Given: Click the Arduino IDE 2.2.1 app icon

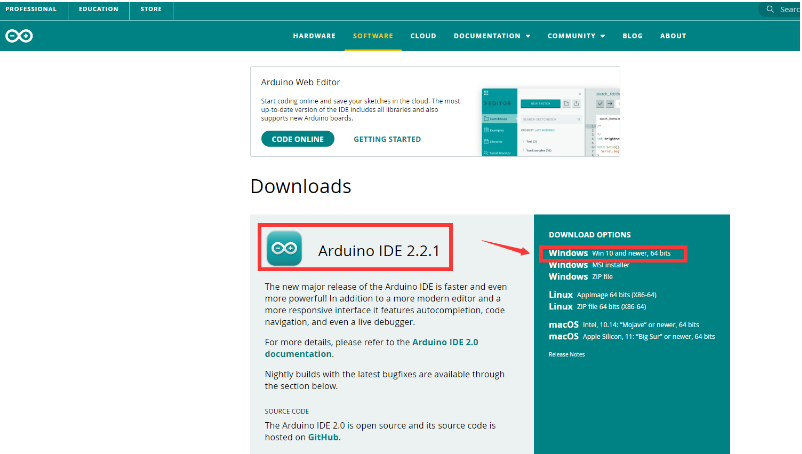Looking at the screenshot, I should pos(285,247).
